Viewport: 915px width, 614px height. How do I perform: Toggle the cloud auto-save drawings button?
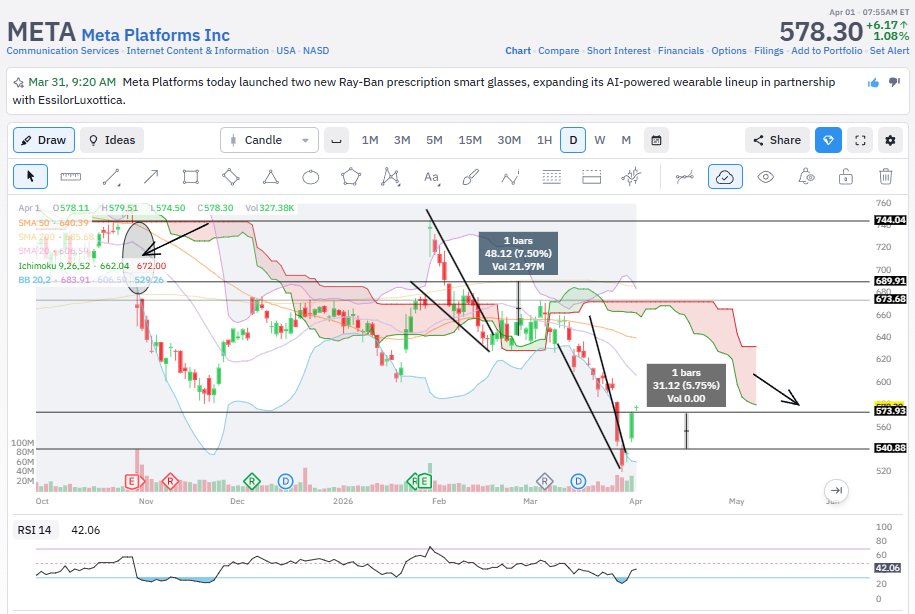725,176
